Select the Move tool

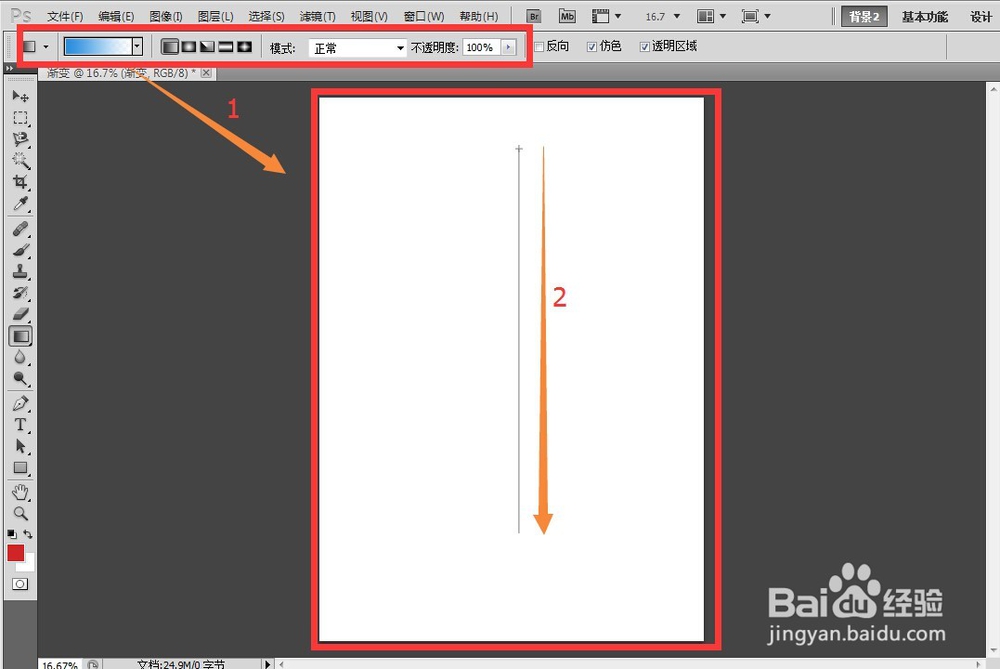pos(20,96)
